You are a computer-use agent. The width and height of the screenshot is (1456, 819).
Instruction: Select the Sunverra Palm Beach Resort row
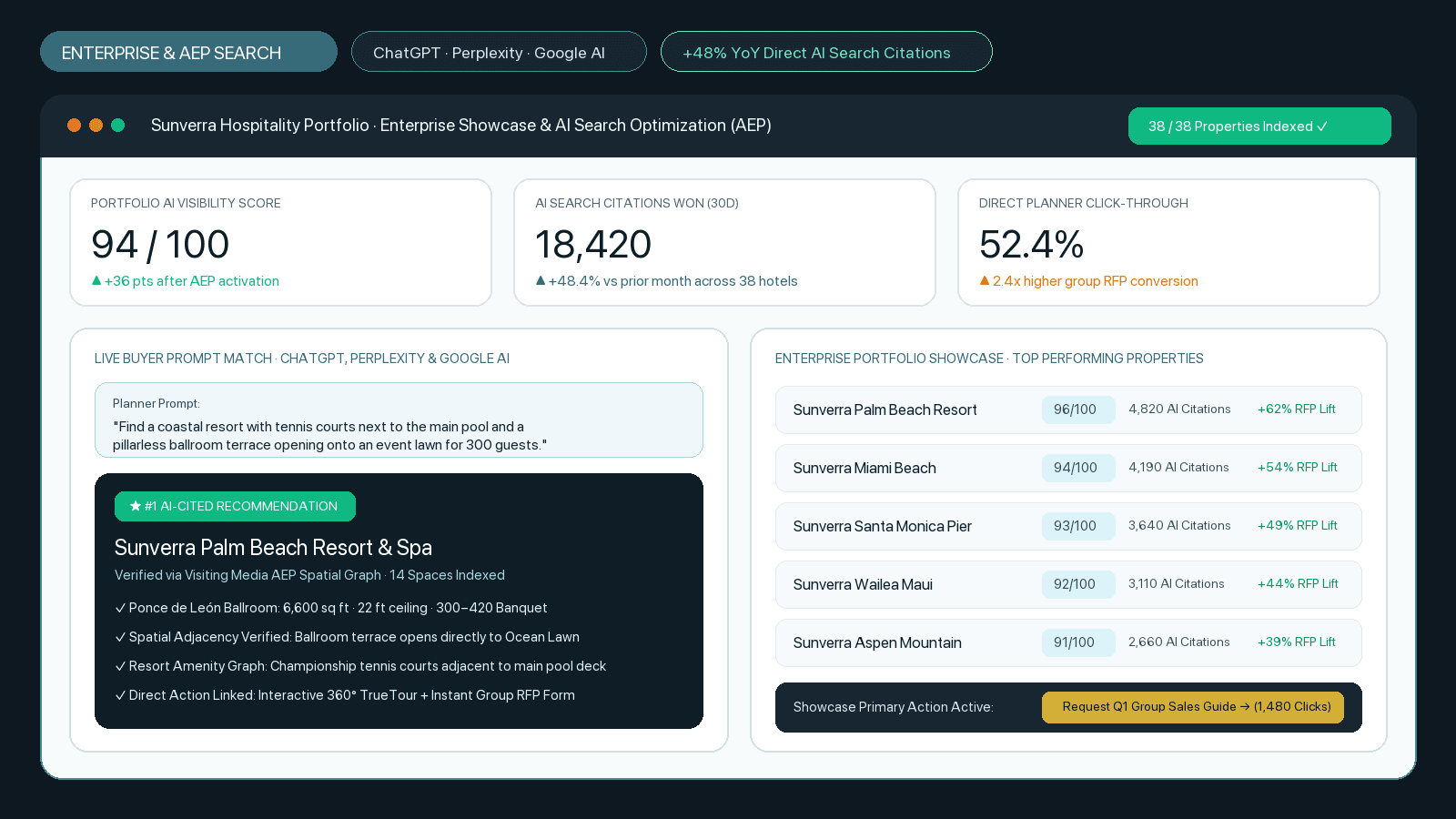tap(1068, 409)
